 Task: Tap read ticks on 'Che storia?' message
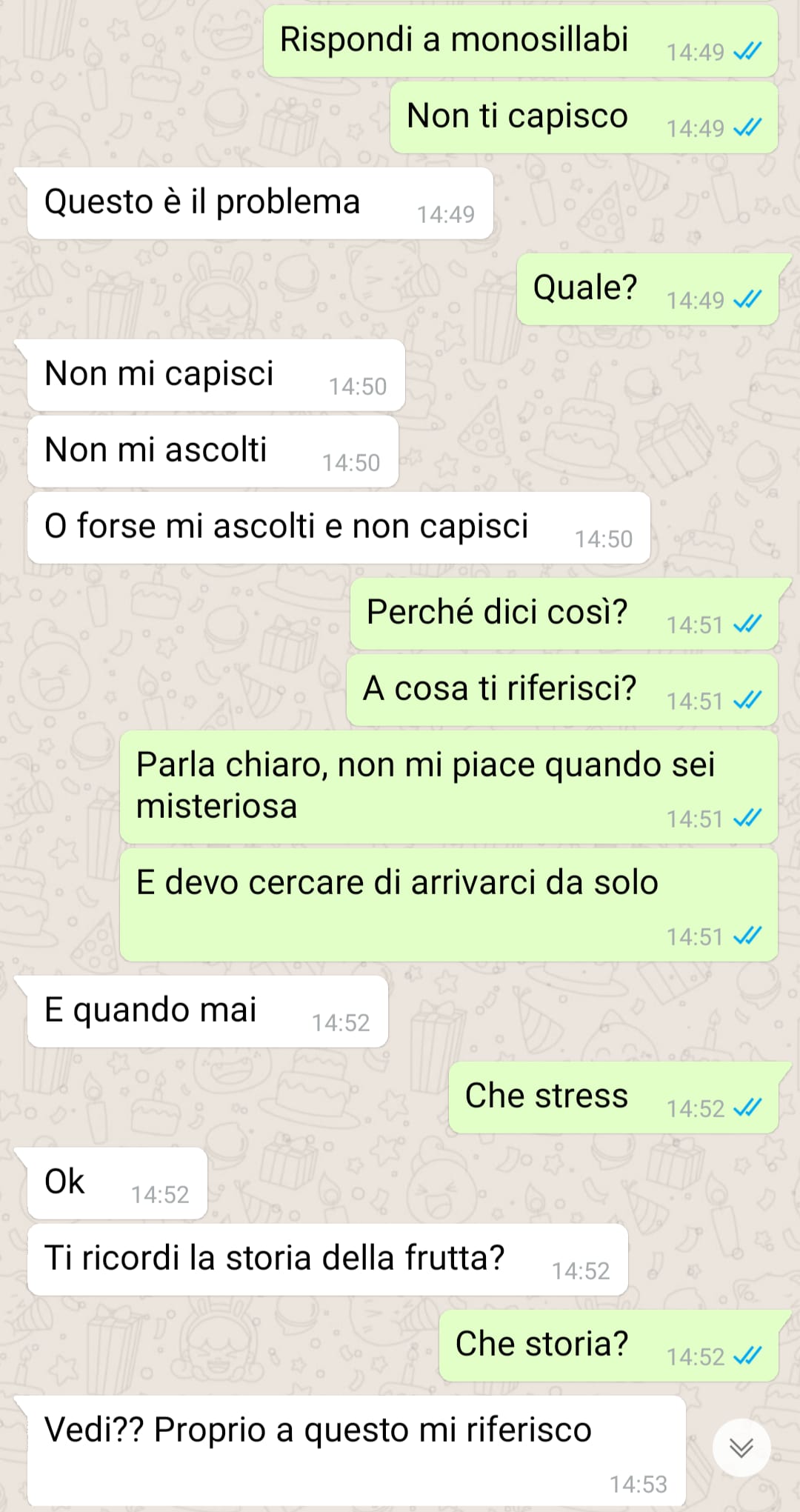click(747, 1356)
